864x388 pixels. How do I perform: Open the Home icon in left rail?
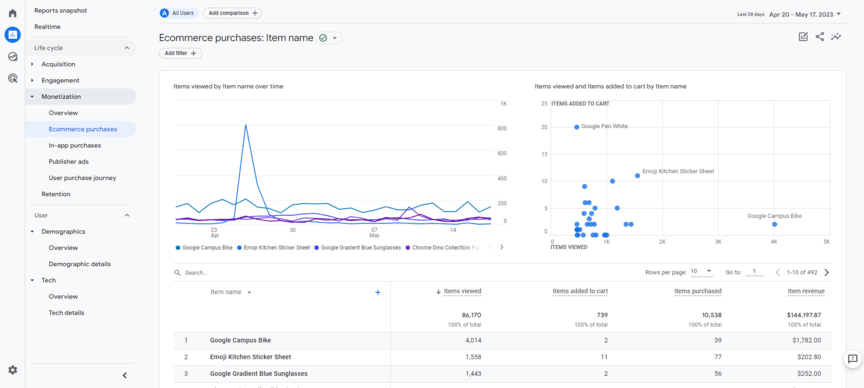click(x=12, y=13)
